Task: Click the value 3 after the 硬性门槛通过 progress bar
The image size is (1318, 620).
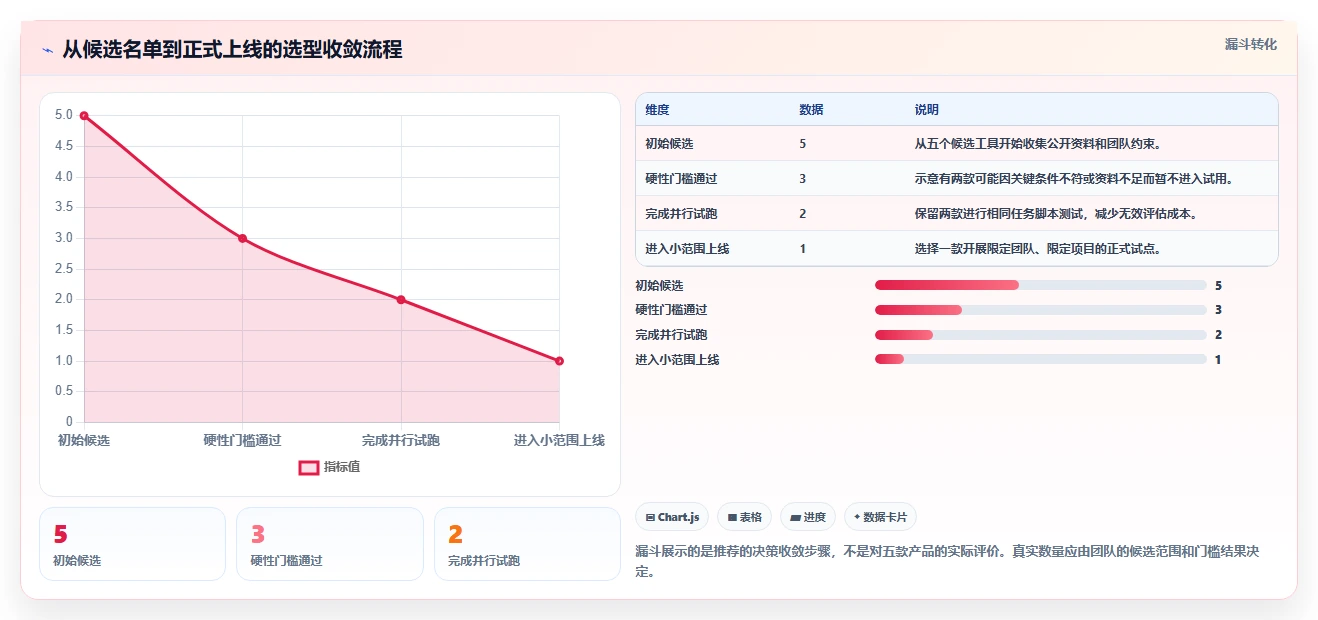Action: click(1219, 310)
